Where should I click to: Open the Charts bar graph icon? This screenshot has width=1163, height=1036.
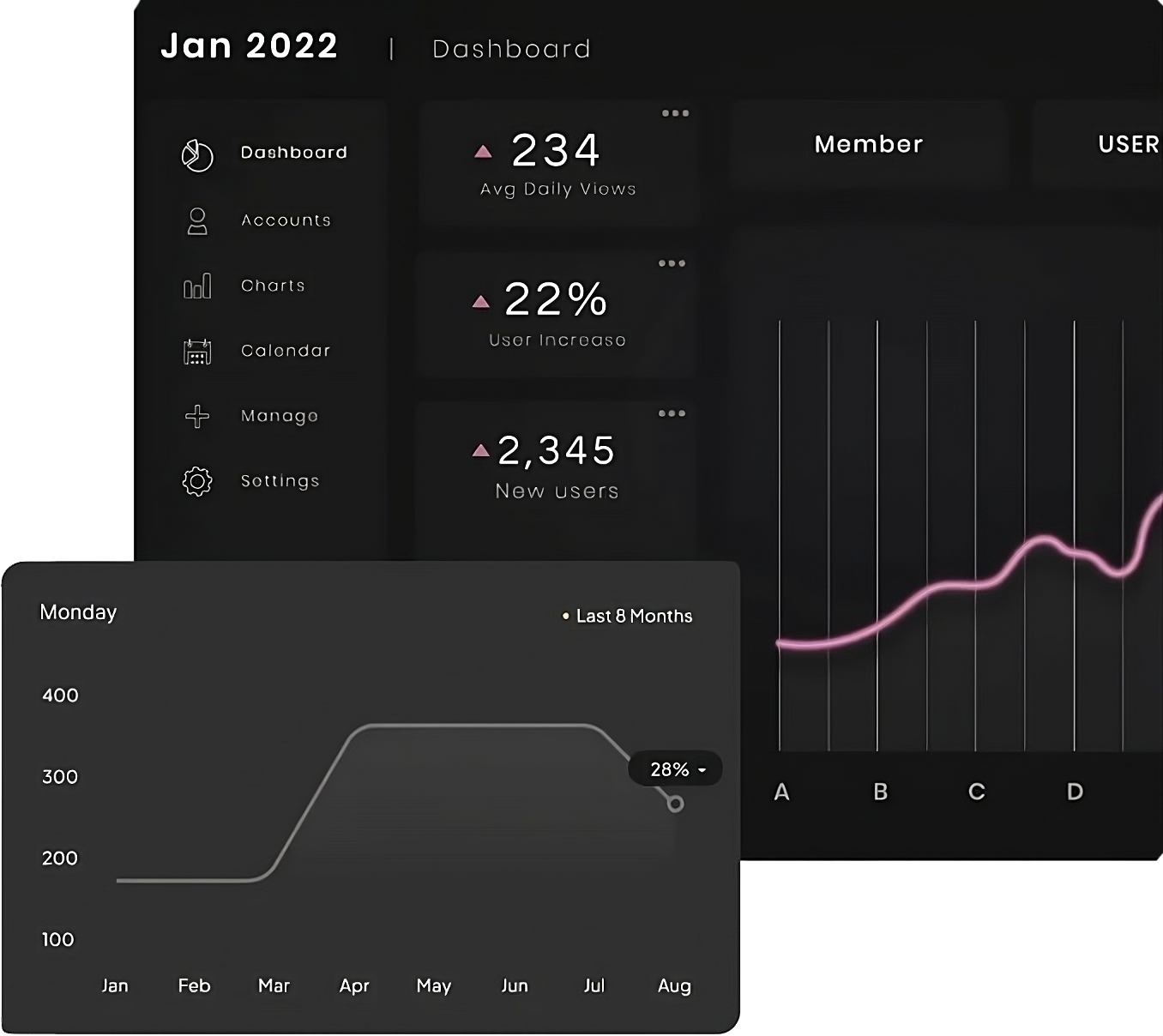click(197, 286)
